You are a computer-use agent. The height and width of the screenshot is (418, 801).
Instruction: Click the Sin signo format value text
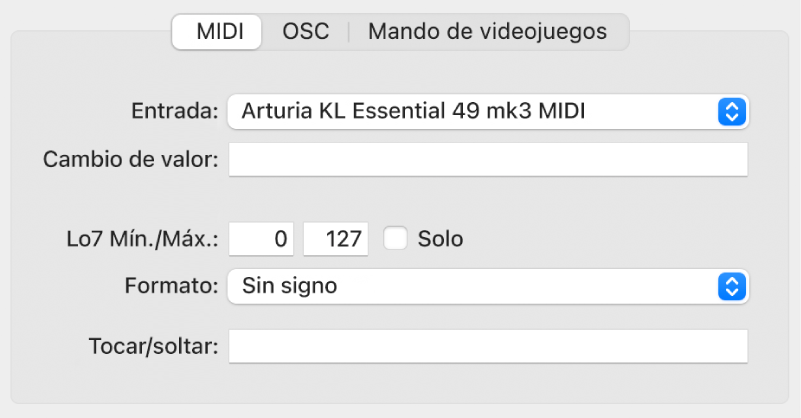[290, 286]
